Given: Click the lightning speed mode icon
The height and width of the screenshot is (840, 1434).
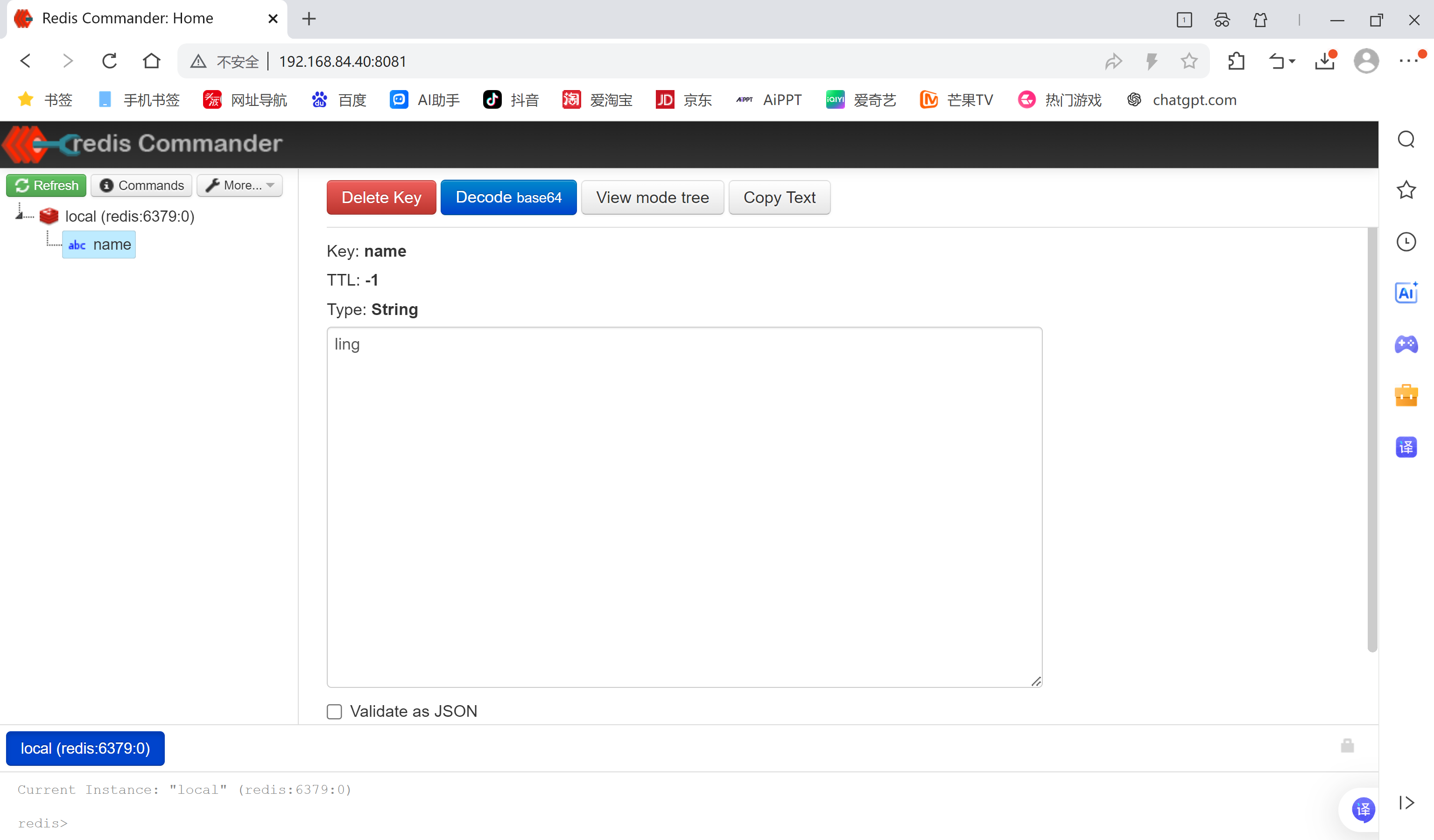Looking at the screenshot, I should (x=1151, y=62).
